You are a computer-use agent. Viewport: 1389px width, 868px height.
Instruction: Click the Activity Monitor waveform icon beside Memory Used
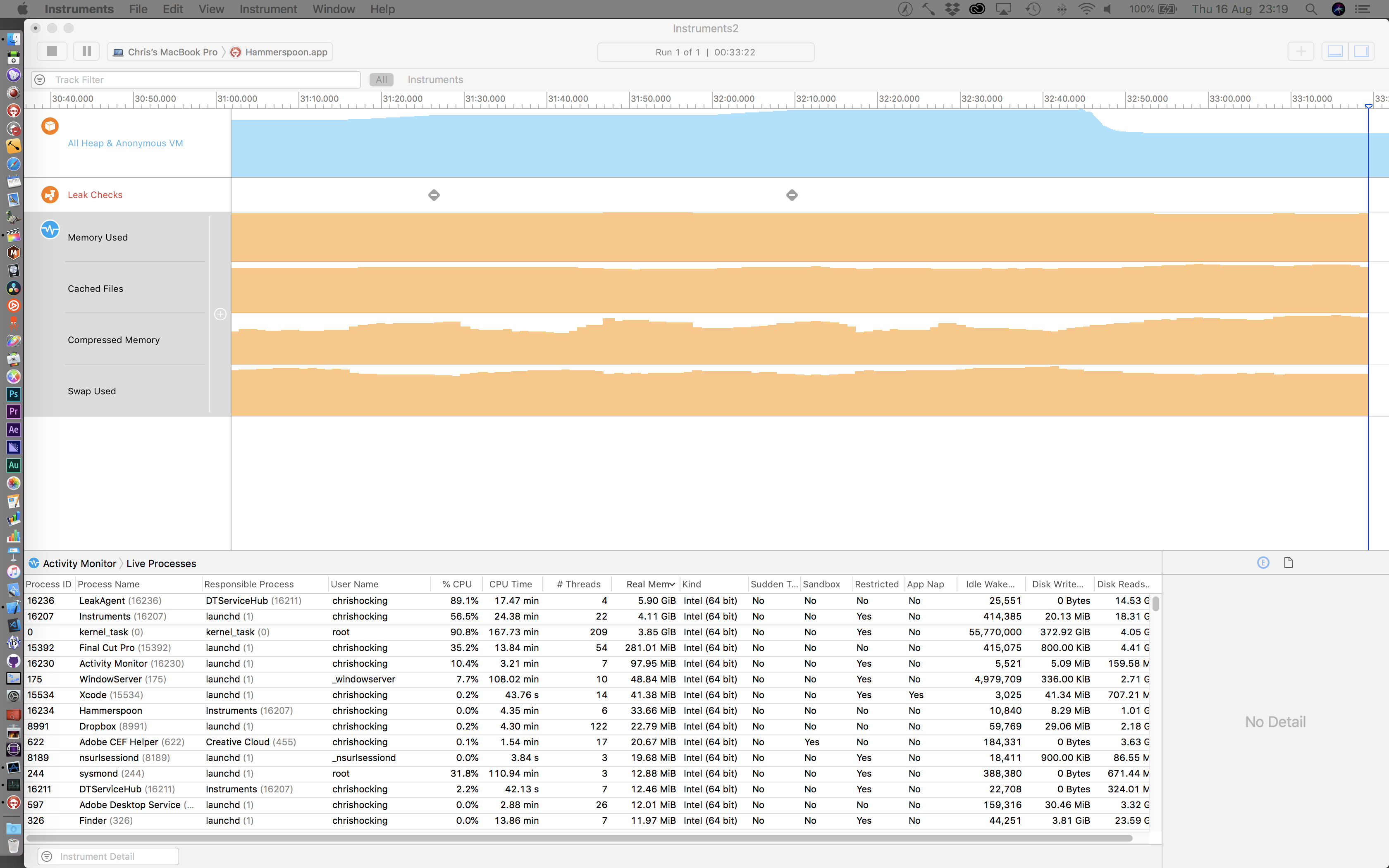(x=49, y=229)
